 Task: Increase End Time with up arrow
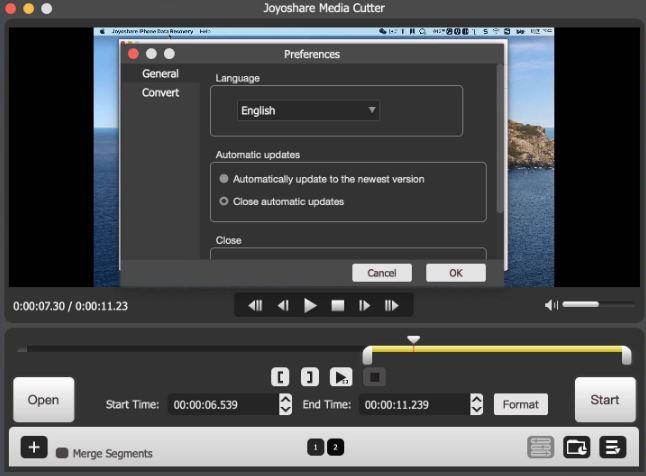pyautogui.click(x=477, y=399)
